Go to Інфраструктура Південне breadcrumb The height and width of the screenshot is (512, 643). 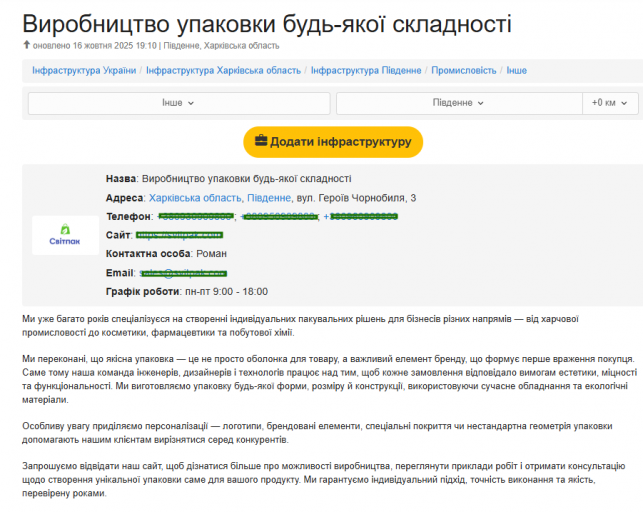coord(366,71)
